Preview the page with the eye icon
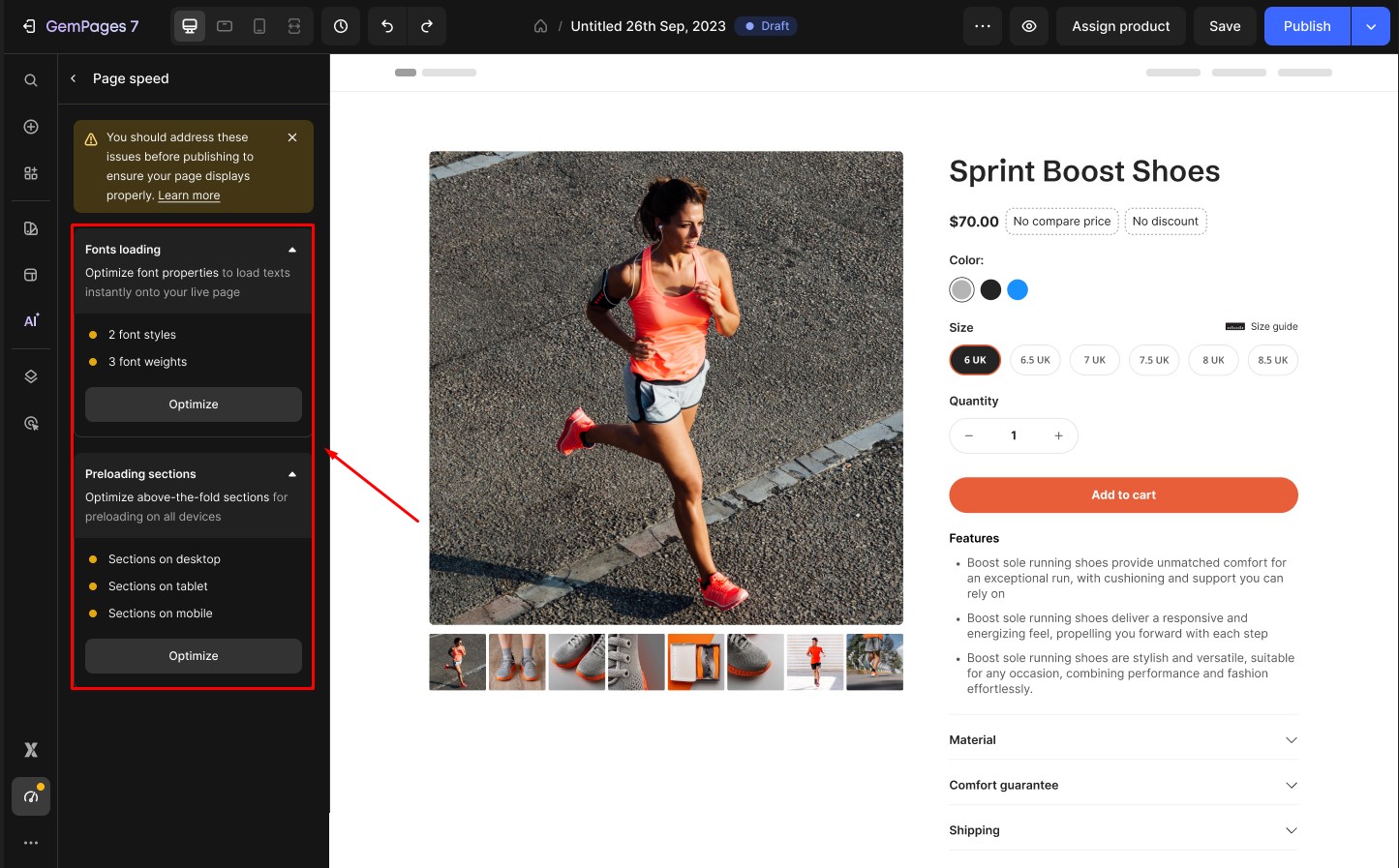1399x868 pixels. [1029, 26]
